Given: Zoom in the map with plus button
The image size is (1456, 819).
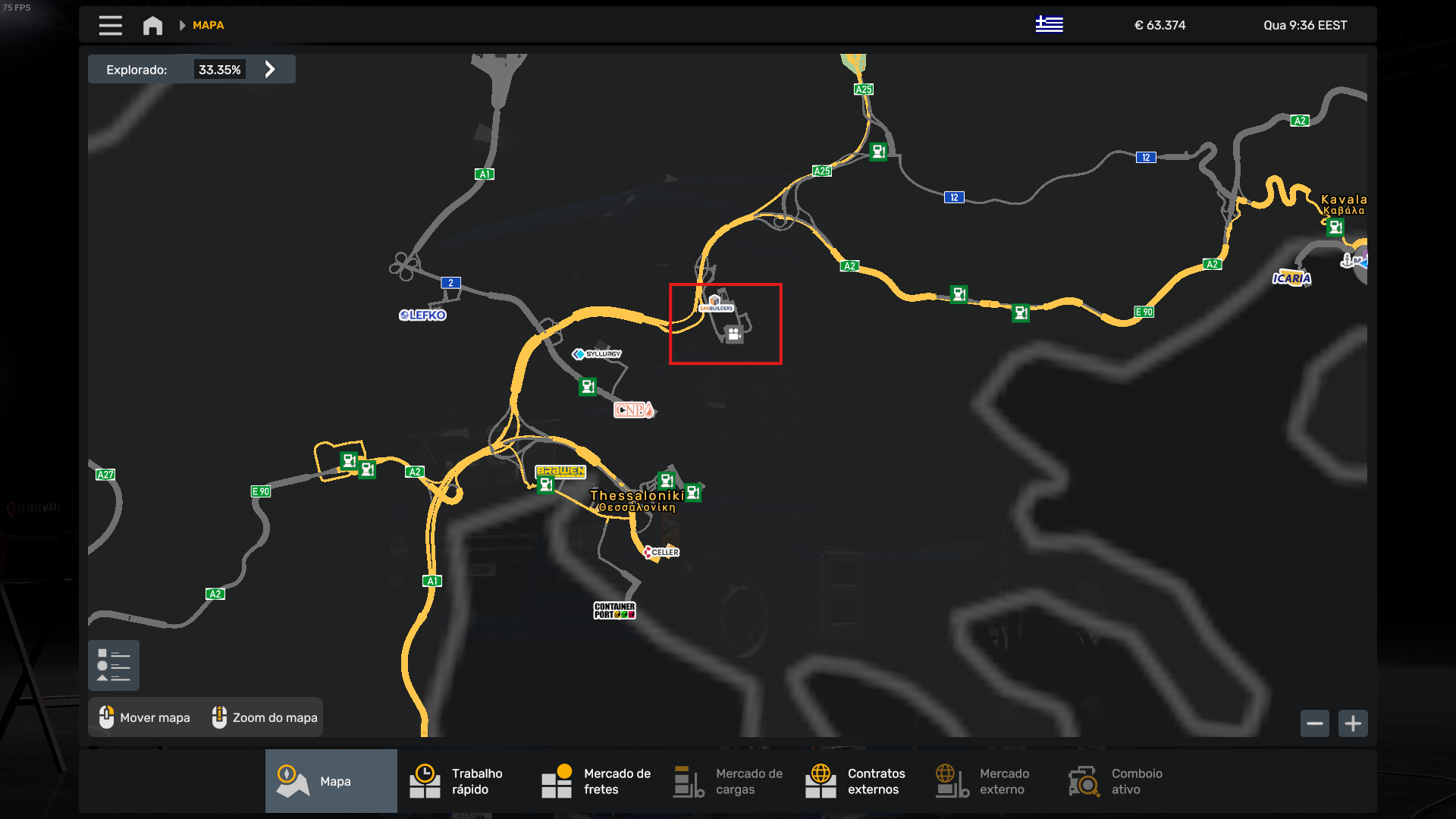Looking at the screenshot, I should (x=1353, y=723).
